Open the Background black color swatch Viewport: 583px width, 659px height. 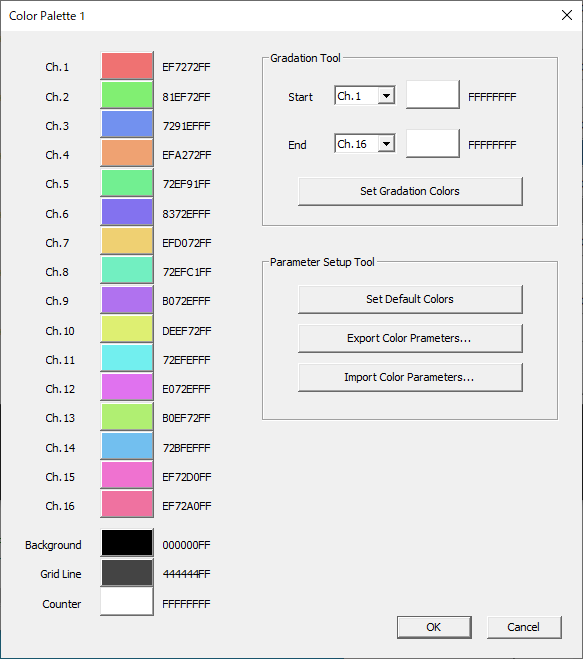tap(127, 543)
